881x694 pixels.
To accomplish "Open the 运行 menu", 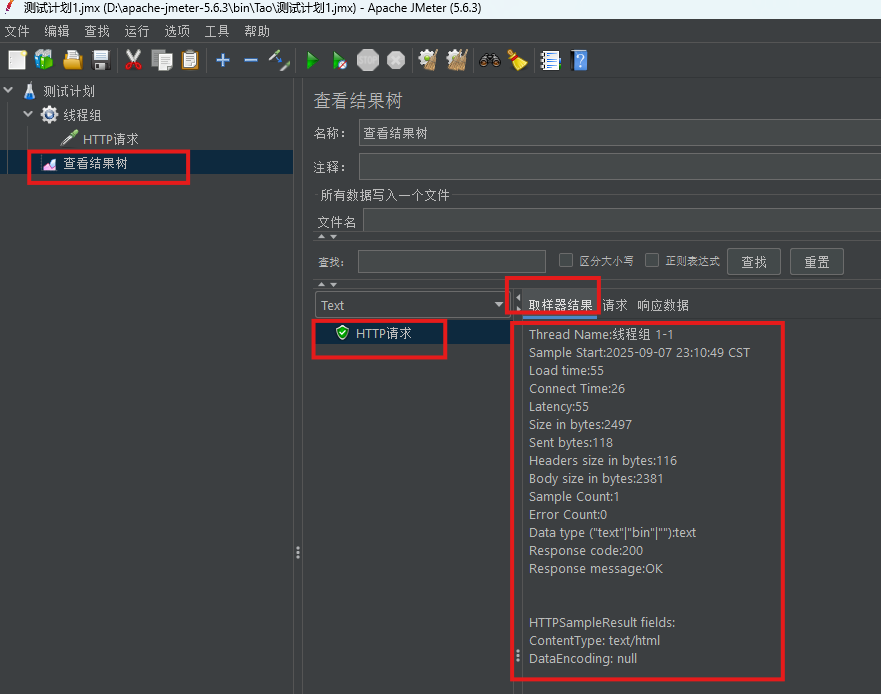I will click(x=137, y=31).
